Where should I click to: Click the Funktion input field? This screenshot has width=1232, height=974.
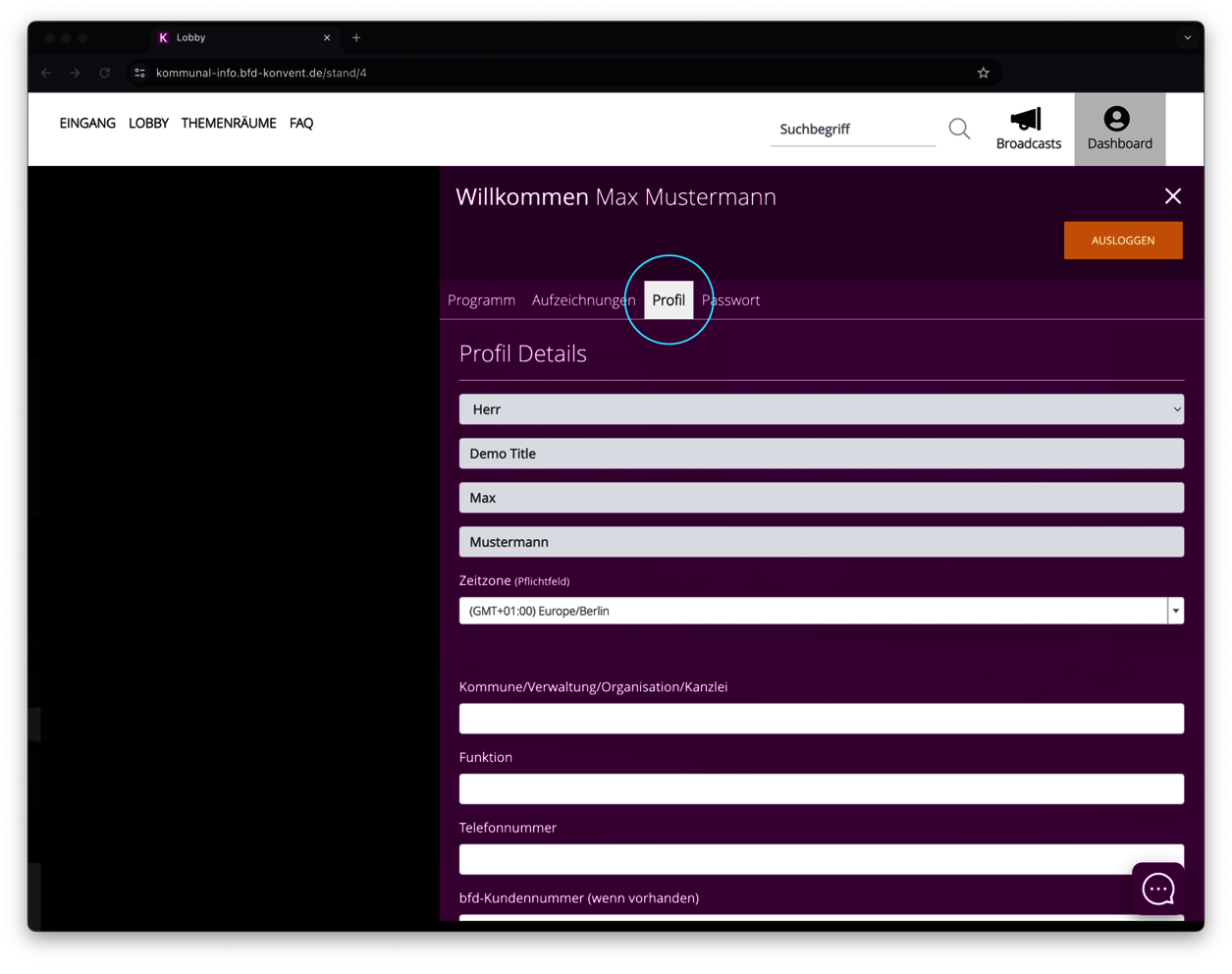point(821,788)
